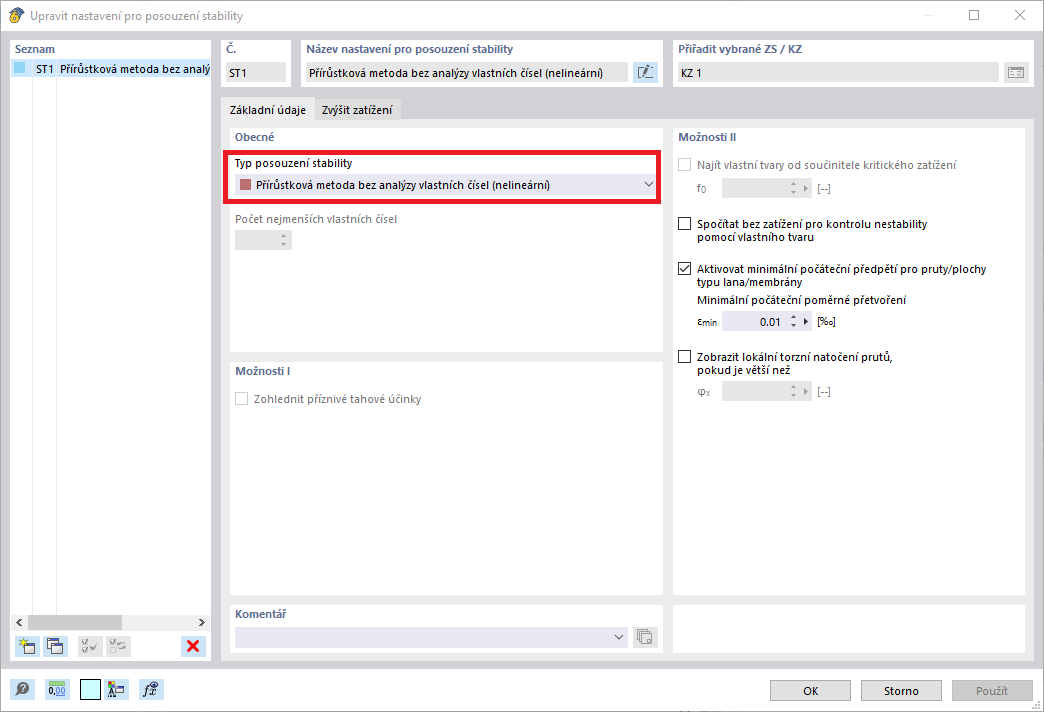1044x712 pixels.
Task: Open the load combination selection dialog icon
Action: pyautogui.click(x=1016, y=72)
